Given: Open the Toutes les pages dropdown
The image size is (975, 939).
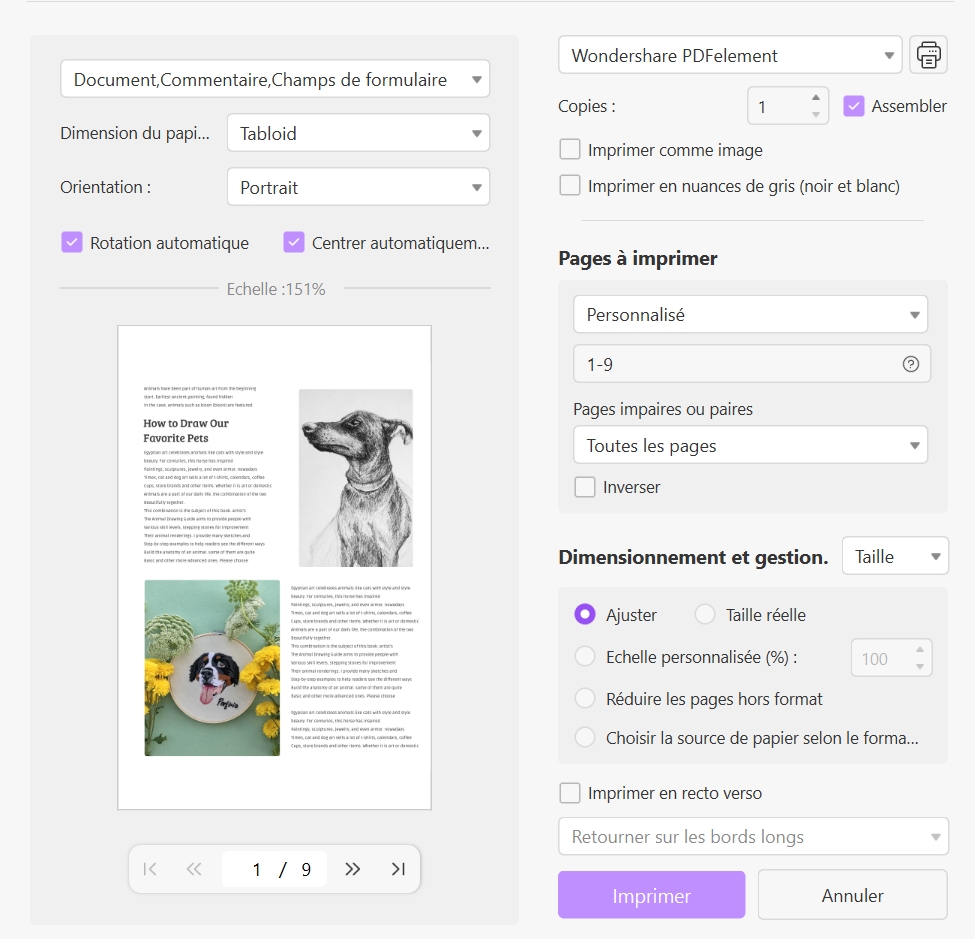Looking at the screenshot, I should coord(751,445).
